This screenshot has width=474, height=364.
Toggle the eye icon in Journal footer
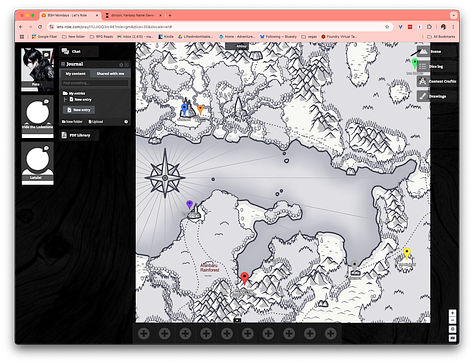tap(126, 122)
